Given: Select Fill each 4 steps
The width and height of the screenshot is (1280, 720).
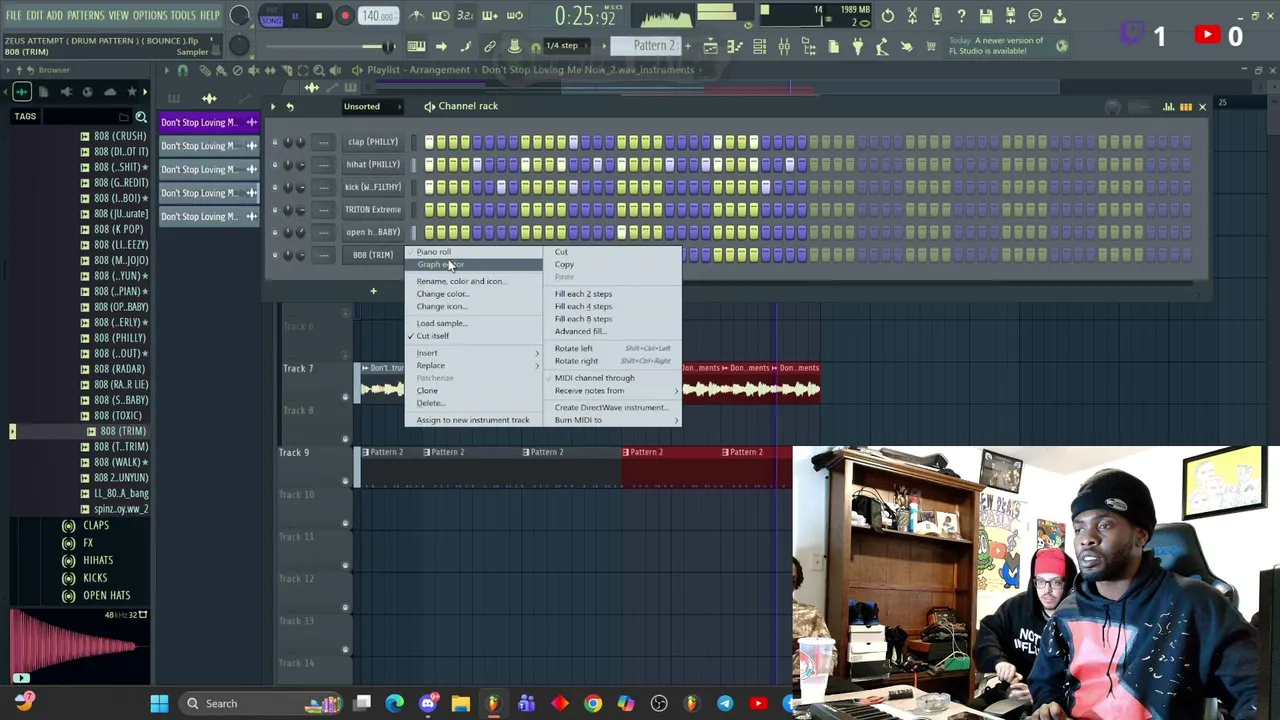Looking at the screenshot, I should pyautogui.click(x=583, y=307).
